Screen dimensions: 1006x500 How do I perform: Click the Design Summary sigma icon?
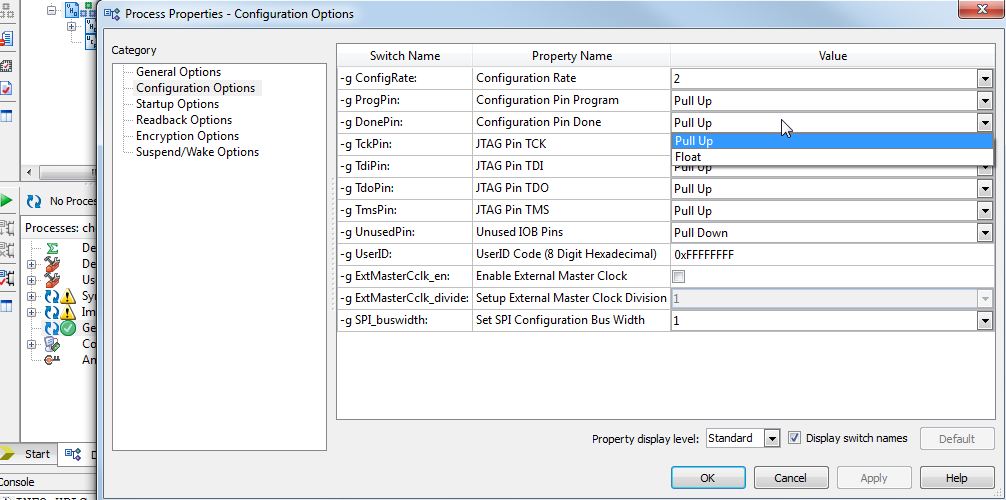click(52, 248)
